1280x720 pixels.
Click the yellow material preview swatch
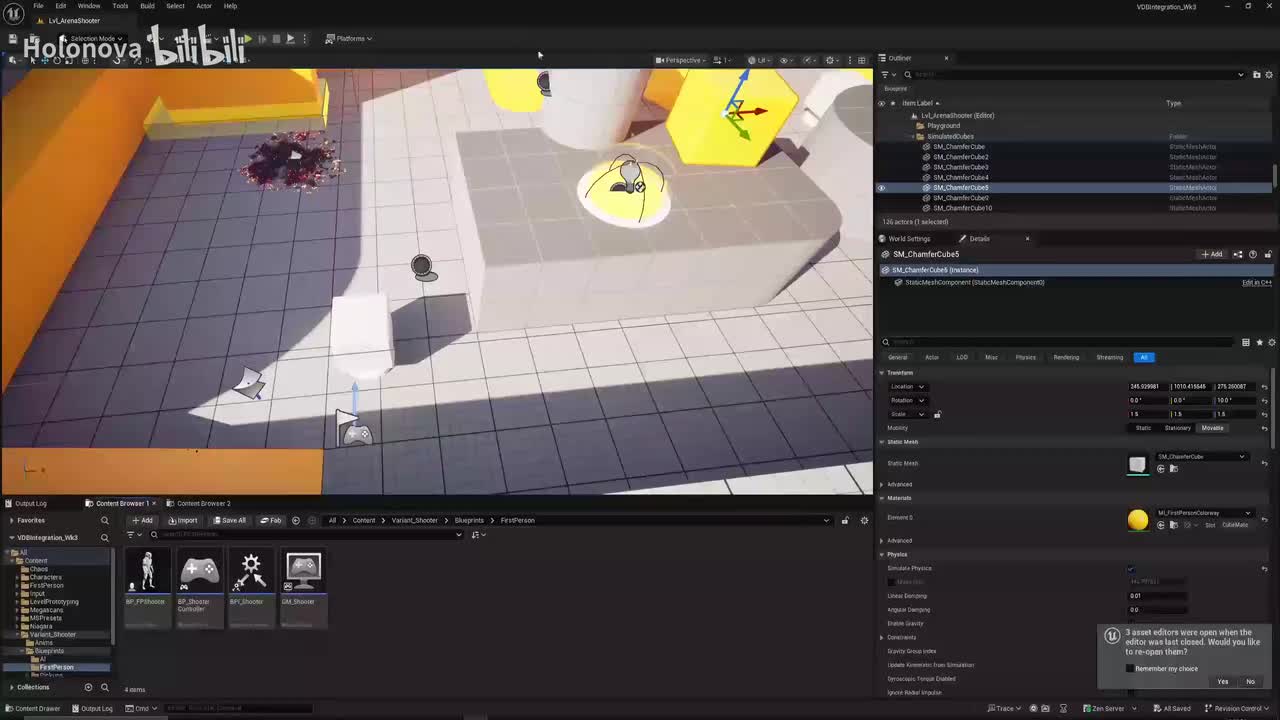click(1138, 519)
